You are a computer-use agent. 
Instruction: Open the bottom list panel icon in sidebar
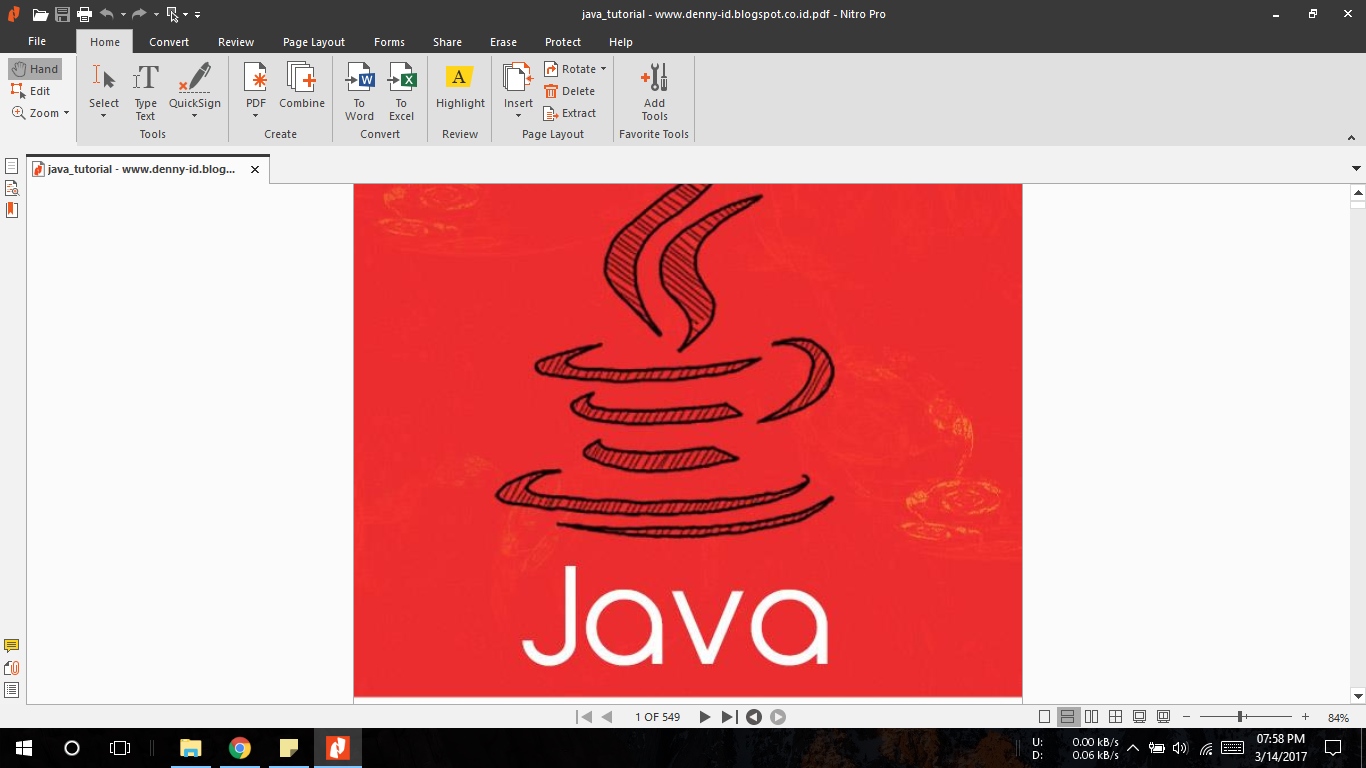point(12,690)
